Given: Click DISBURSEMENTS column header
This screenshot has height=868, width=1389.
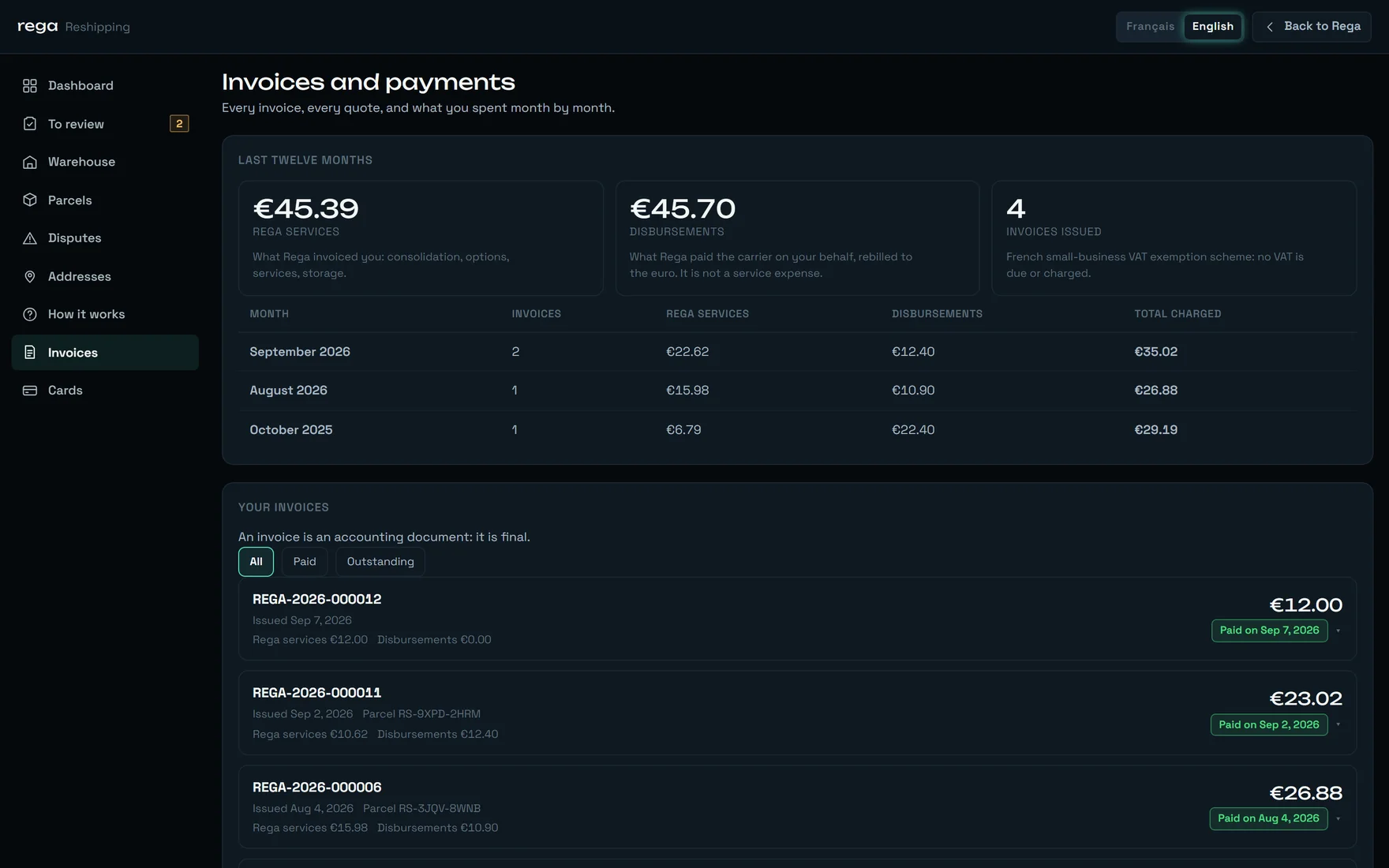Looking at the screenshot, I should 937,314.
